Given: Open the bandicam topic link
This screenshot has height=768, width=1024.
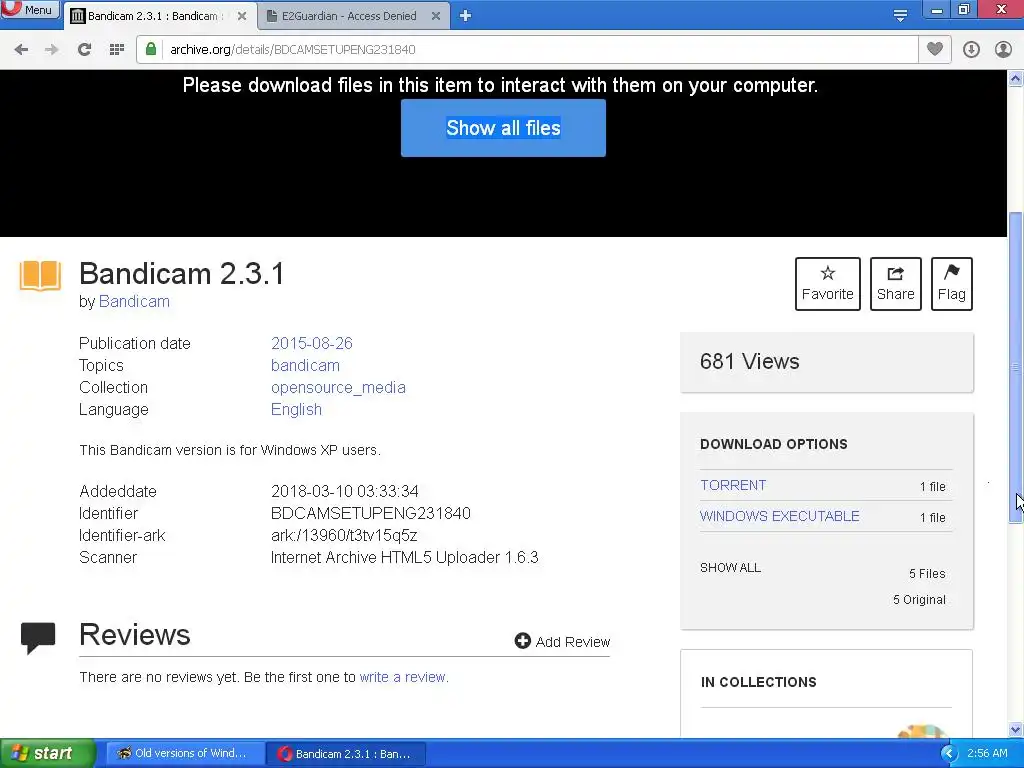Looking at the screenshot, I should (305, 366).
